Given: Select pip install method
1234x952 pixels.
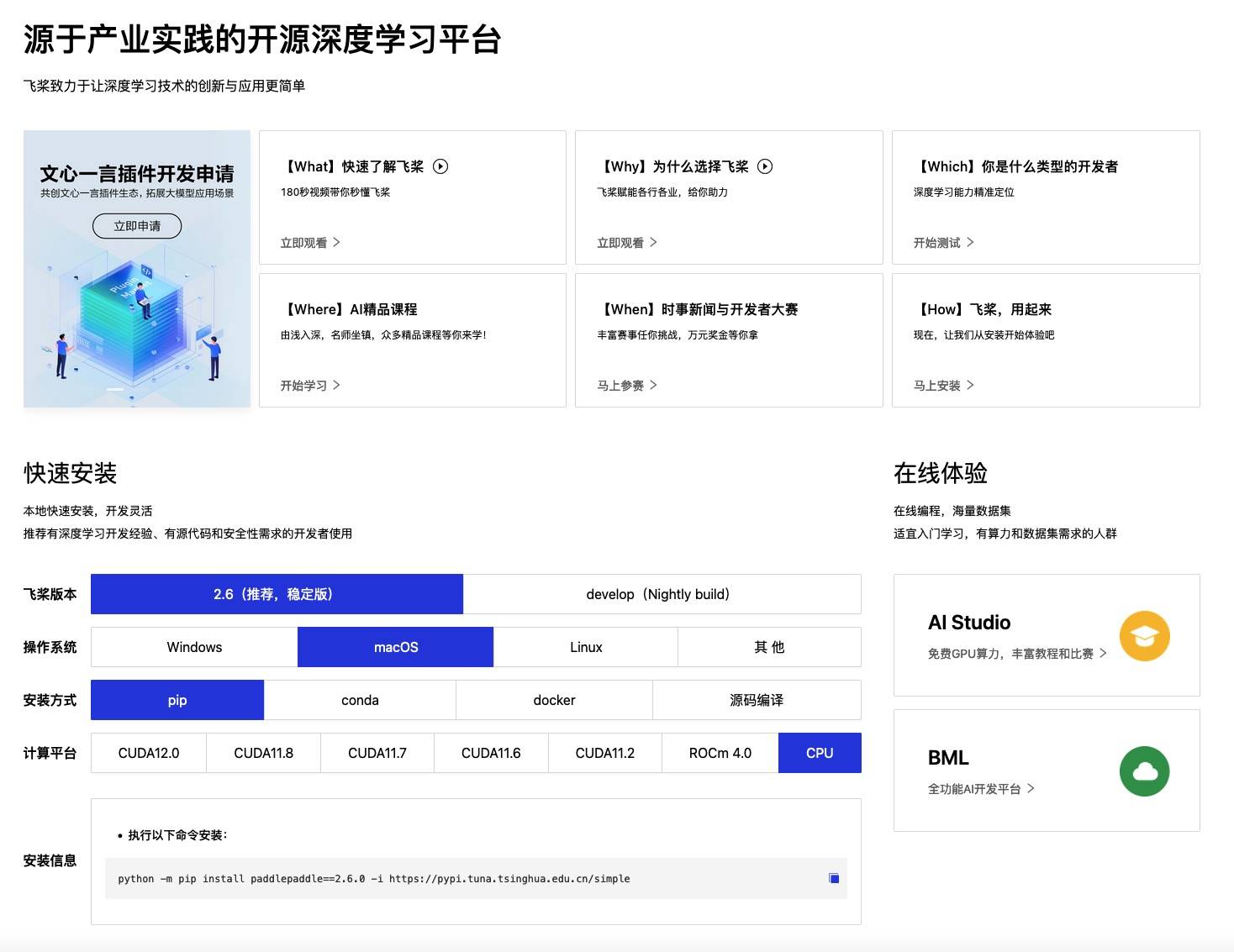Looking at the screenshot, I should (177, 700).
